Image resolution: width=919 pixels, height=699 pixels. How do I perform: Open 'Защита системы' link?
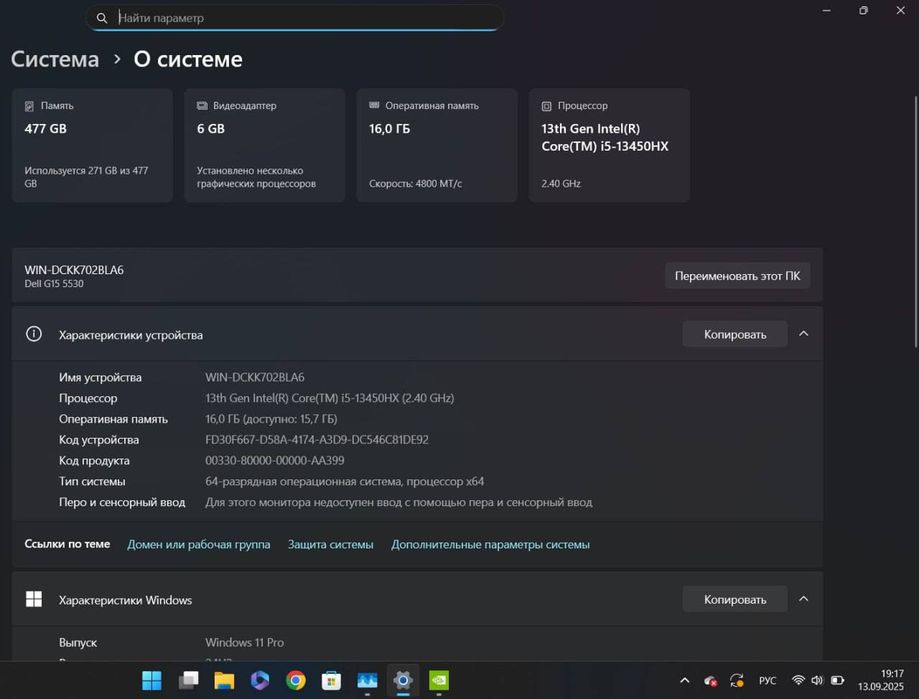(331, 544)
